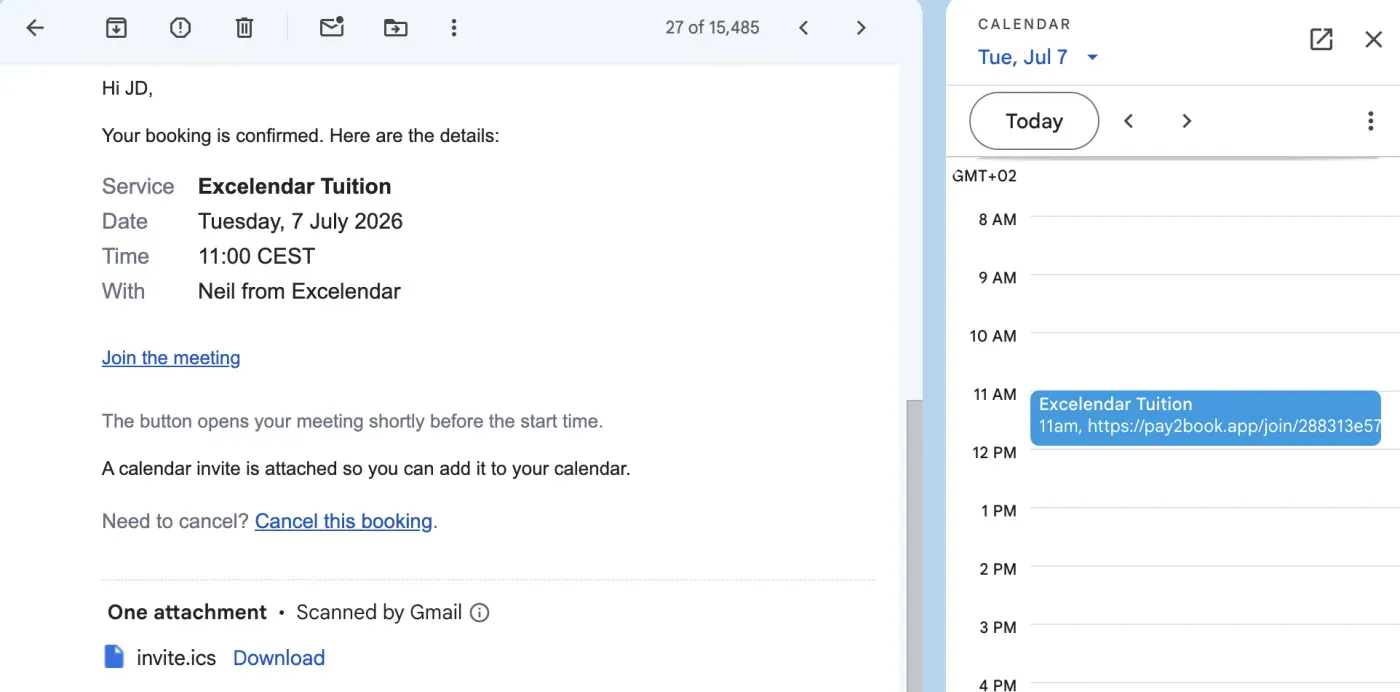Click the GMT+02 timezone label

pyautogui.click(x=984, y=176)
